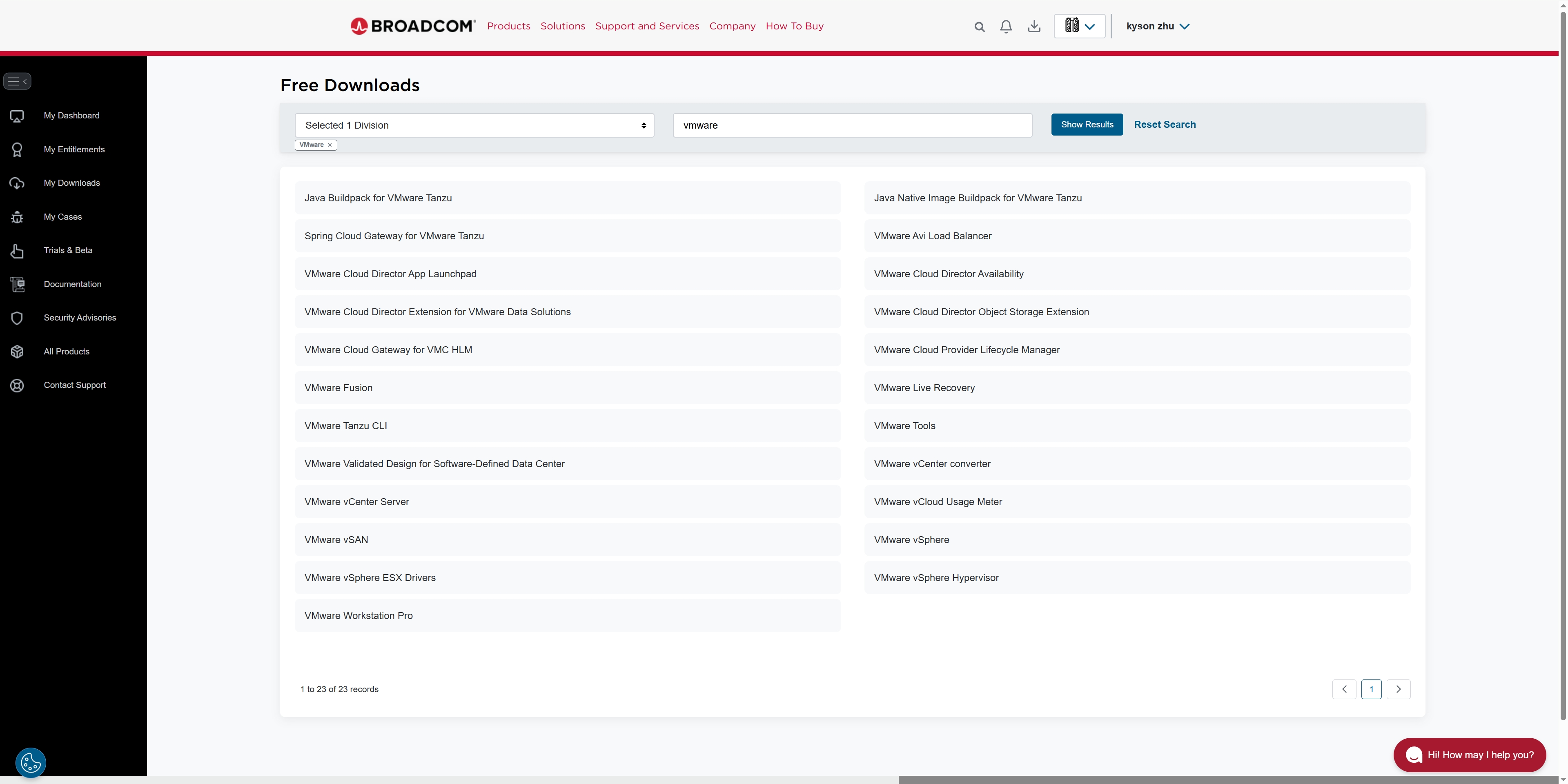
Task: Open Java Buildpack for VMware Tanzu
Action: point(567,198)
